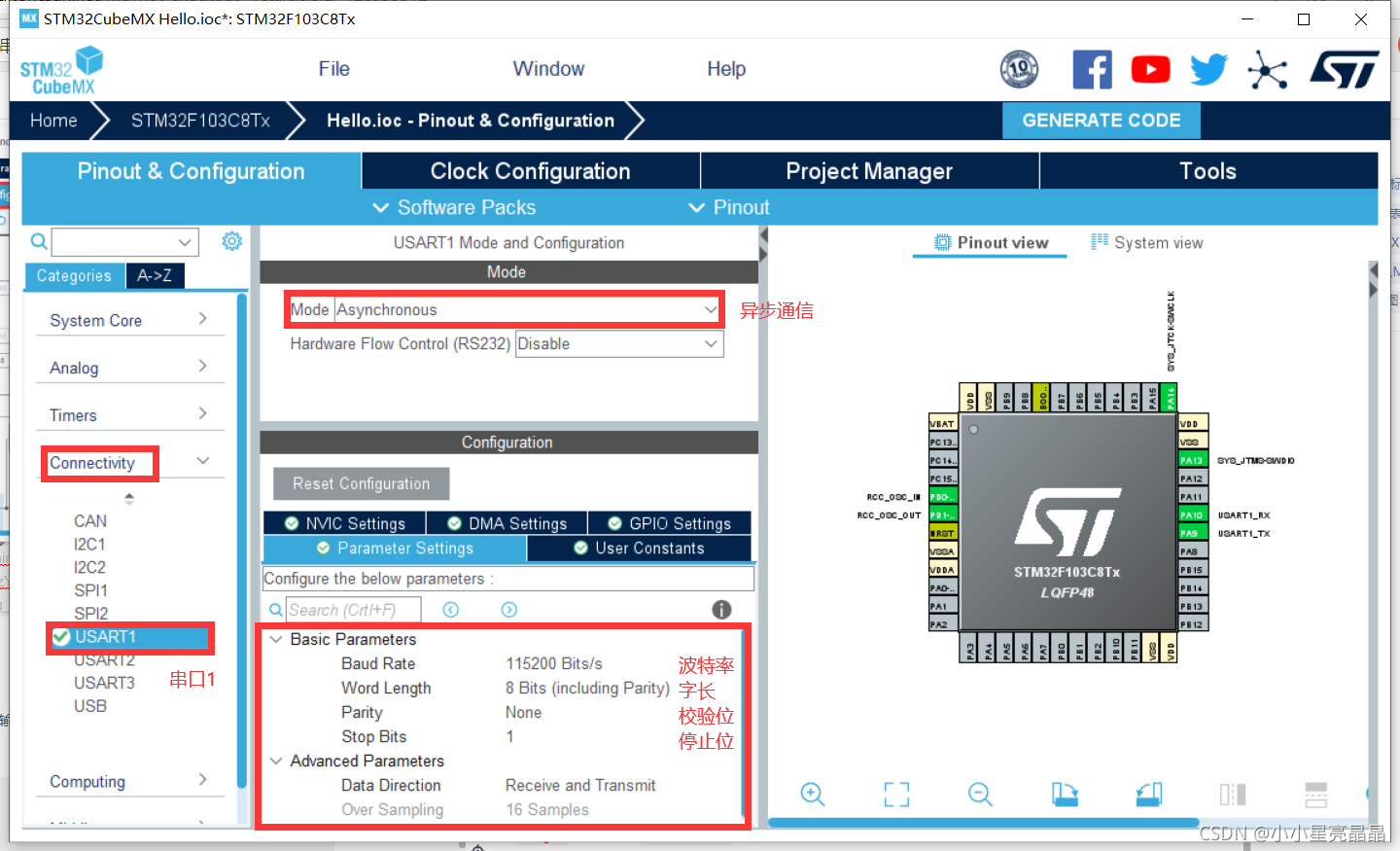Click the GENERATE CODE button
The image size is (1400, 851).
1102,121
